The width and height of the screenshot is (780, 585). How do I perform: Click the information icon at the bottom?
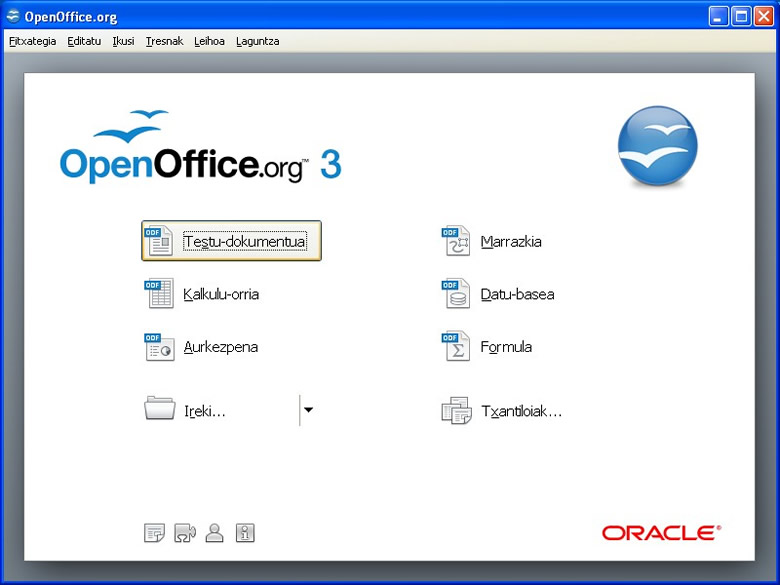(x=245, y=533)
